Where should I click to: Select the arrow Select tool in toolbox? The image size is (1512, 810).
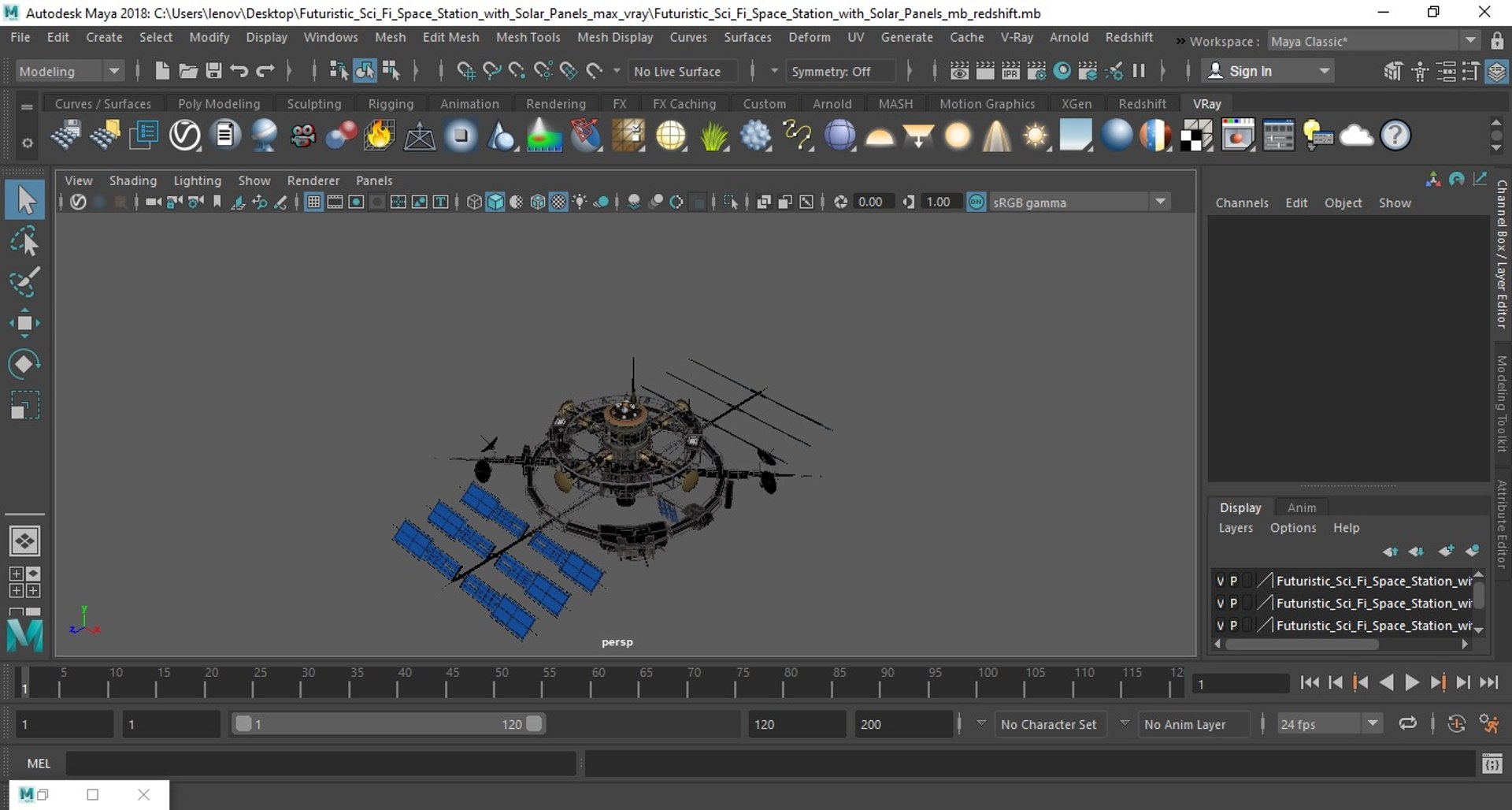(25, 199)
